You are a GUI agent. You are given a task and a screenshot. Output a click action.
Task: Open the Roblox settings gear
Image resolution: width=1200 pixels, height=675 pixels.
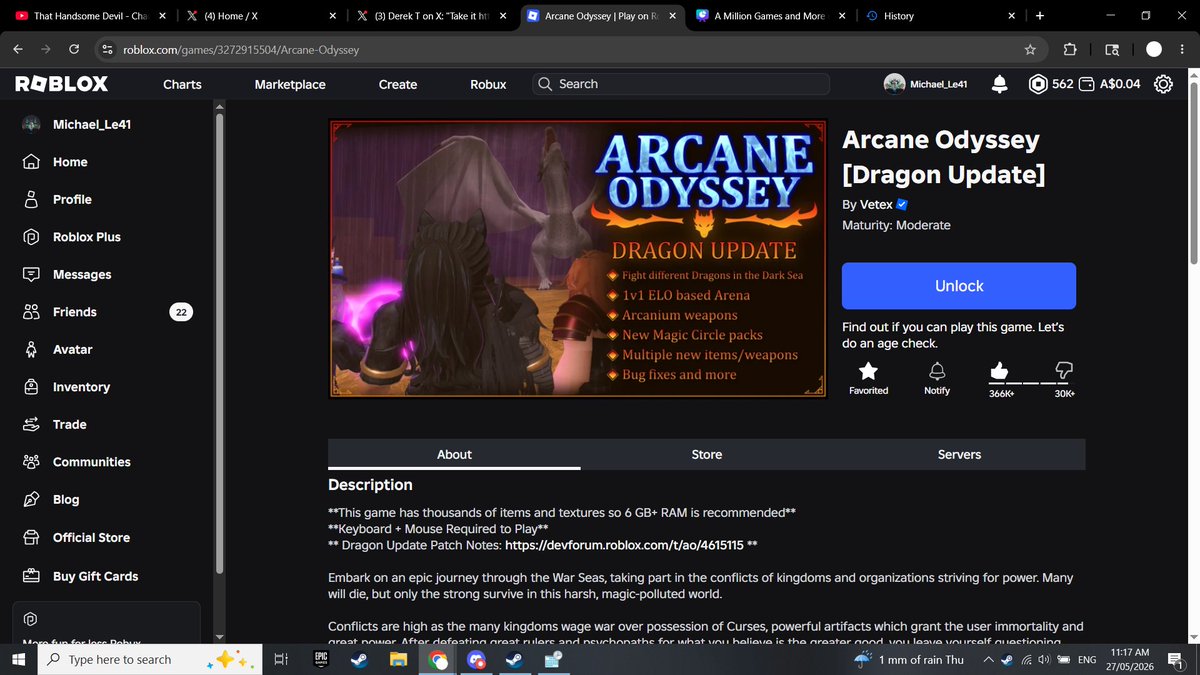1163,84
